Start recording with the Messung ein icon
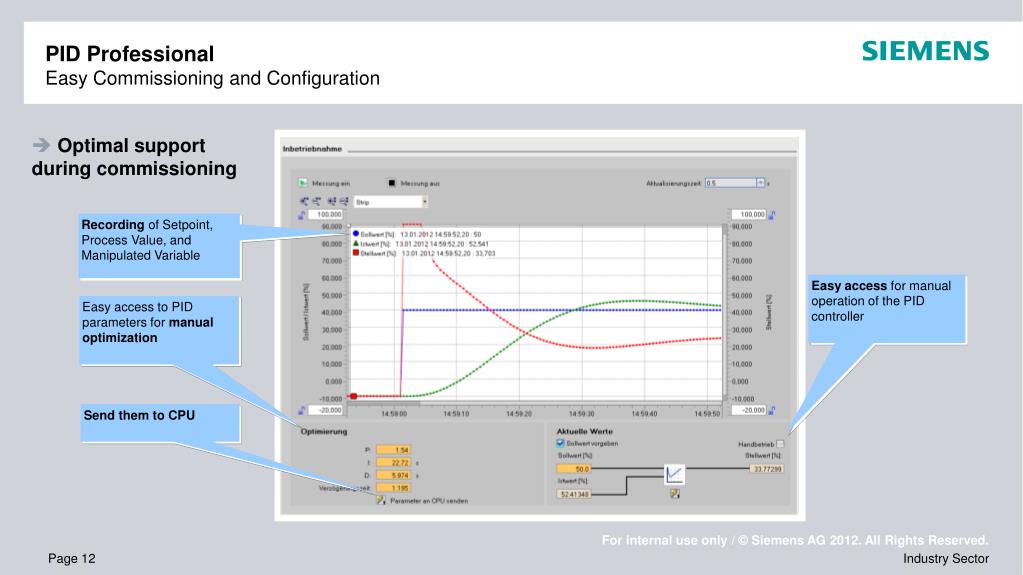 click(x=303, y=183)
